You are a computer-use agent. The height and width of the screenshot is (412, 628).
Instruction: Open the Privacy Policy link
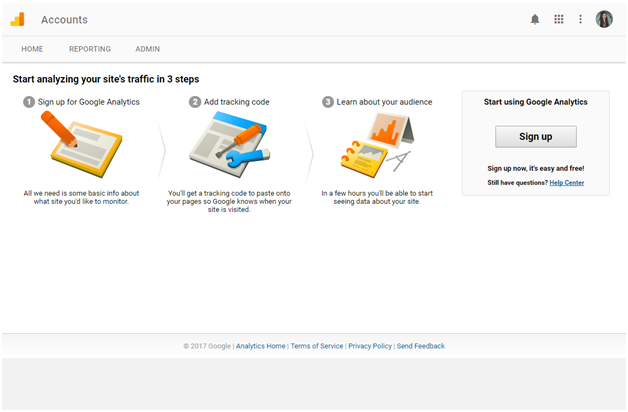click(370, 346)
